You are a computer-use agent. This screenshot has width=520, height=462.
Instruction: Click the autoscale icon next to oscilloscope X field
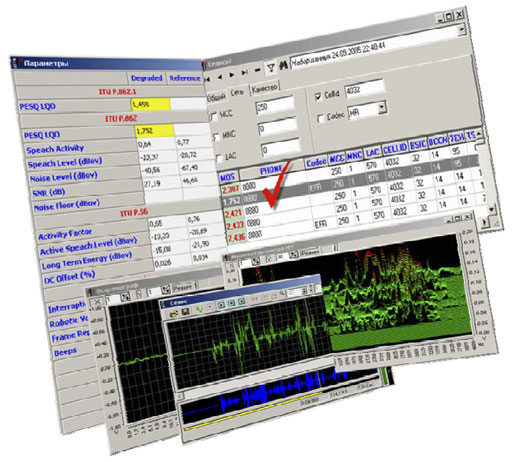pos(125,297)
